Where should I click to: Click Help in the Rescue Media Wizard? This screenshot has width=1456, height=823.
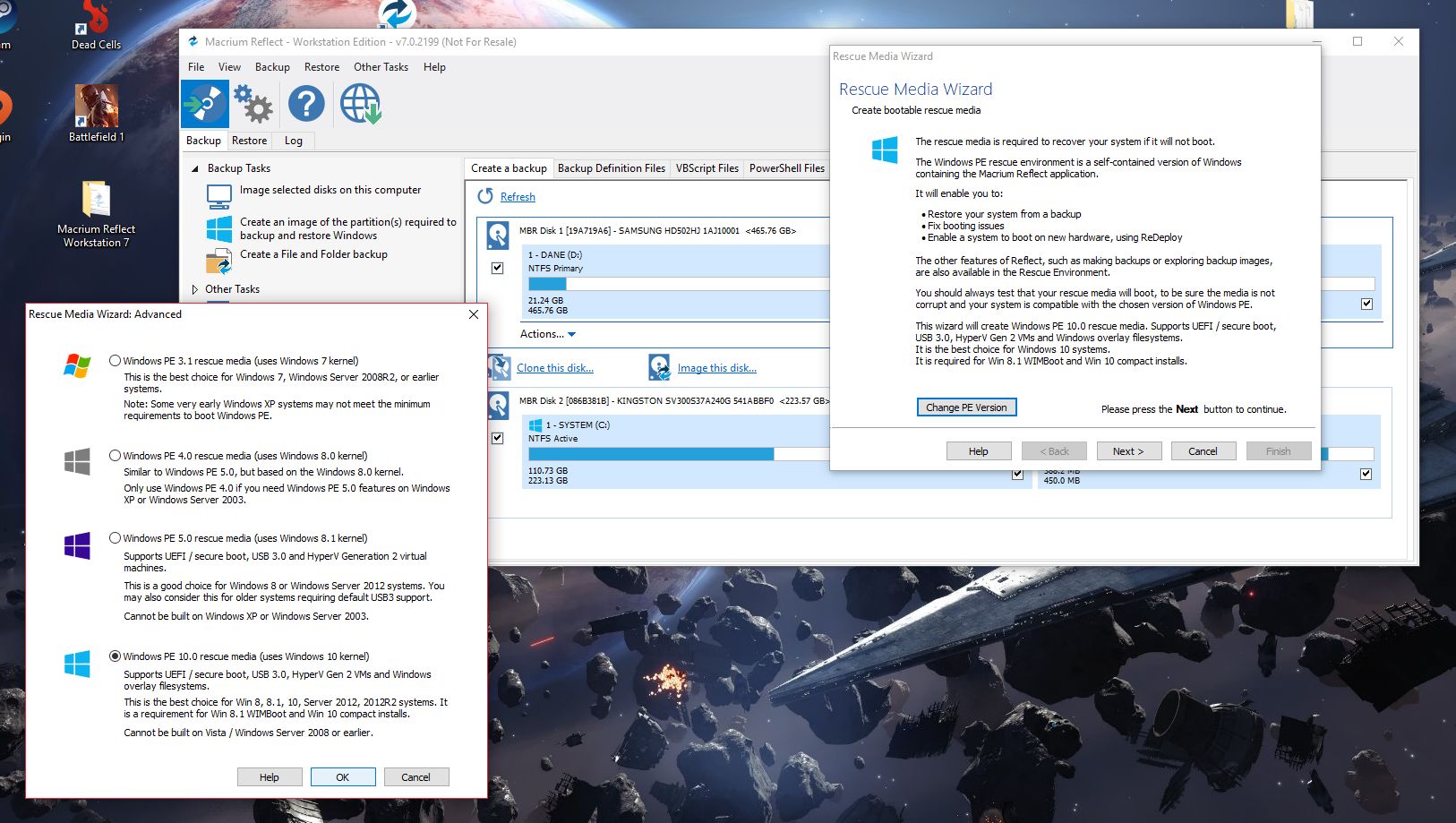click(979, 451)
